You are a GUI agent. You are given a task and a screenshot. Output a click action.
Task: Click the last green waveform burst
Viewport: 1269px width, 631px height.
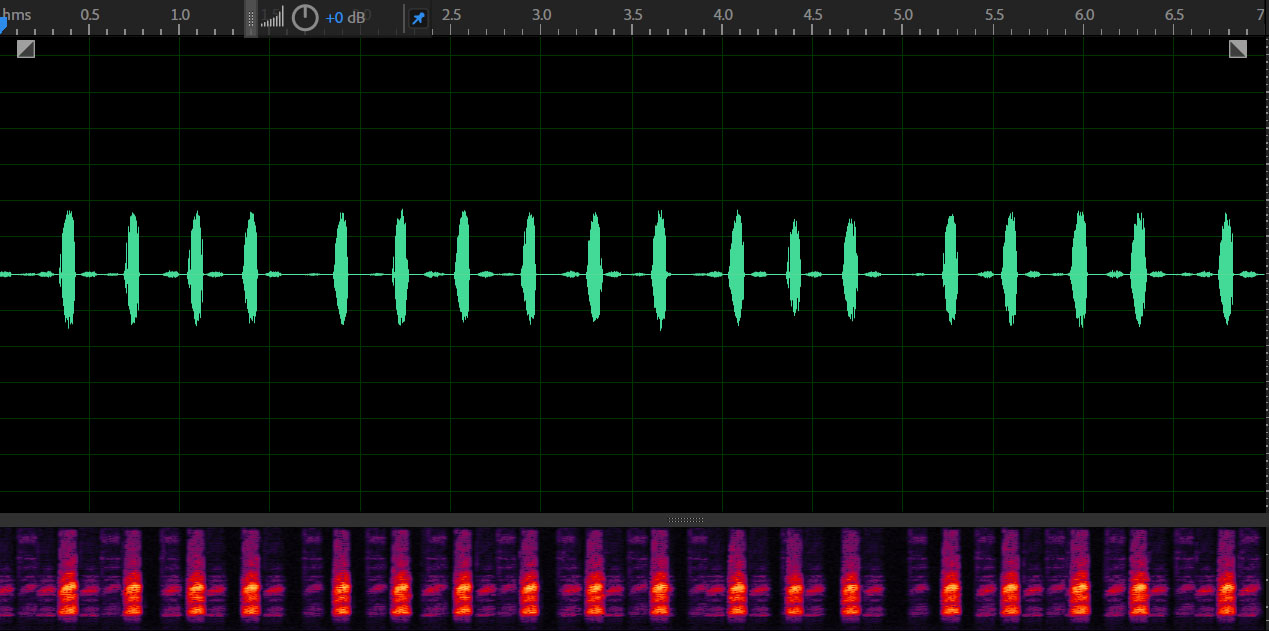point(1227,268)
